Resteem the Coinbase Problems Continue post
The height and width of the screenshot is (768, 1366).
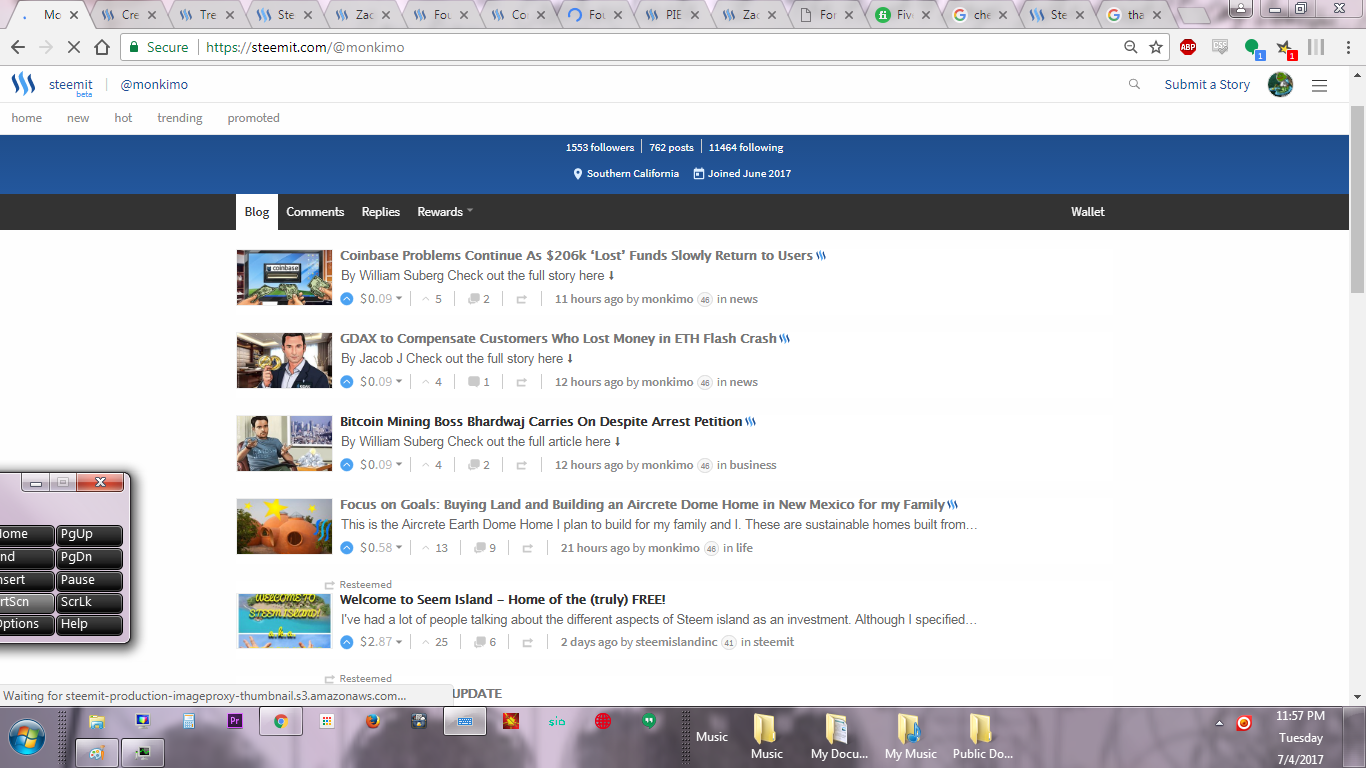tap(521, 299)
